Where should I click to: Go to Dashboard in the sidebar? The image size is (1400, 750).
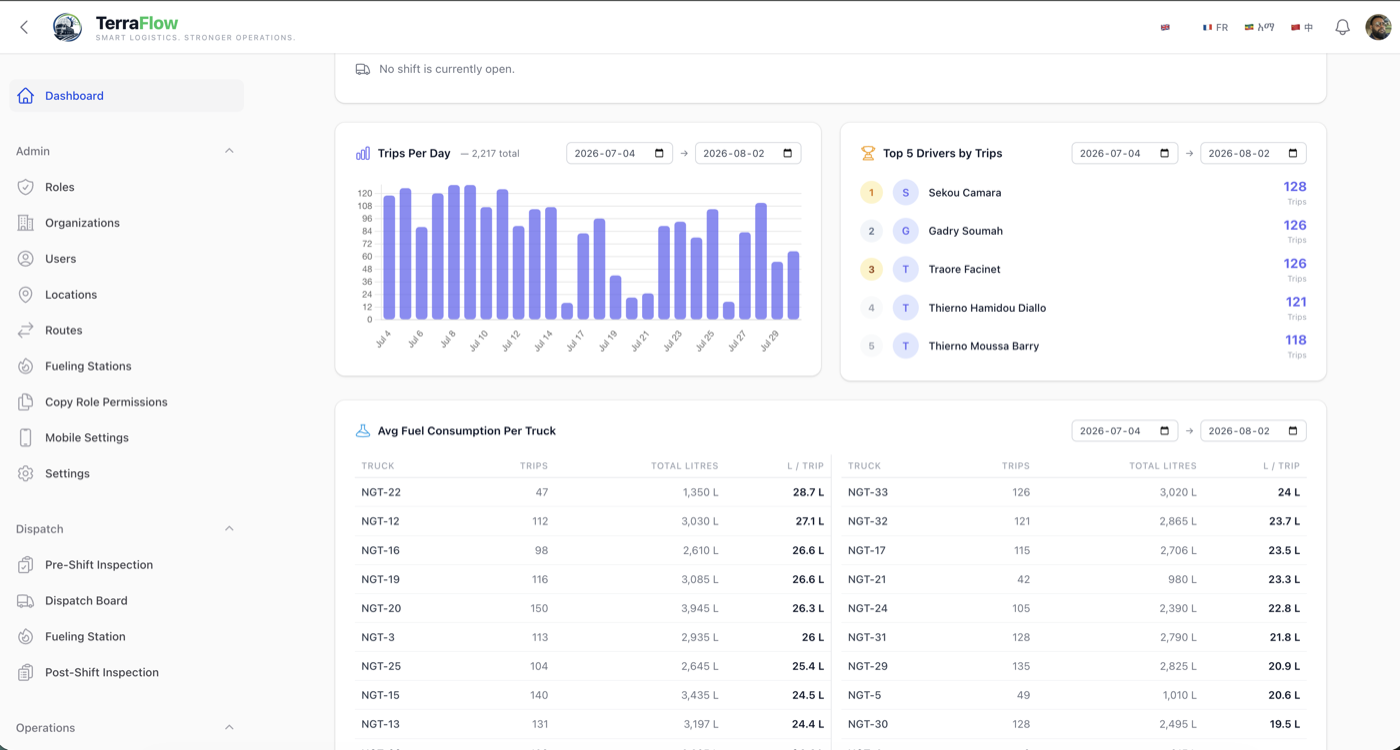pos(127,96)
